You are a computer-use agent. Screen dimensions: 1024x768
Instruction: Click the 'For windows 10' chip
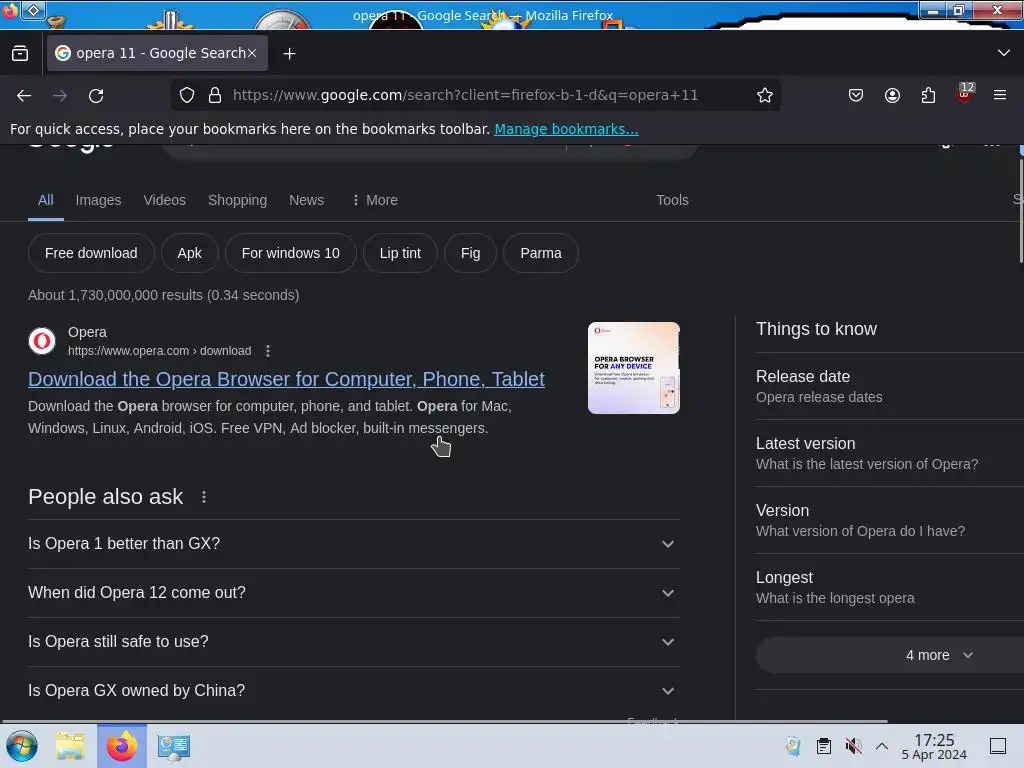click(x=291, y=253)
